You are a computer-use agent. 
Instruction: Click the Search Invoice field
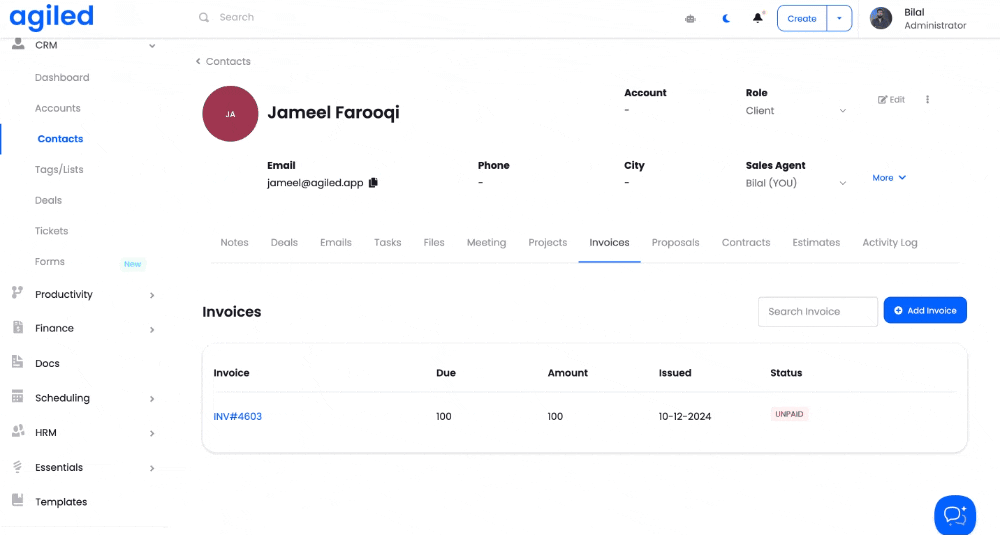coord(817,311)
